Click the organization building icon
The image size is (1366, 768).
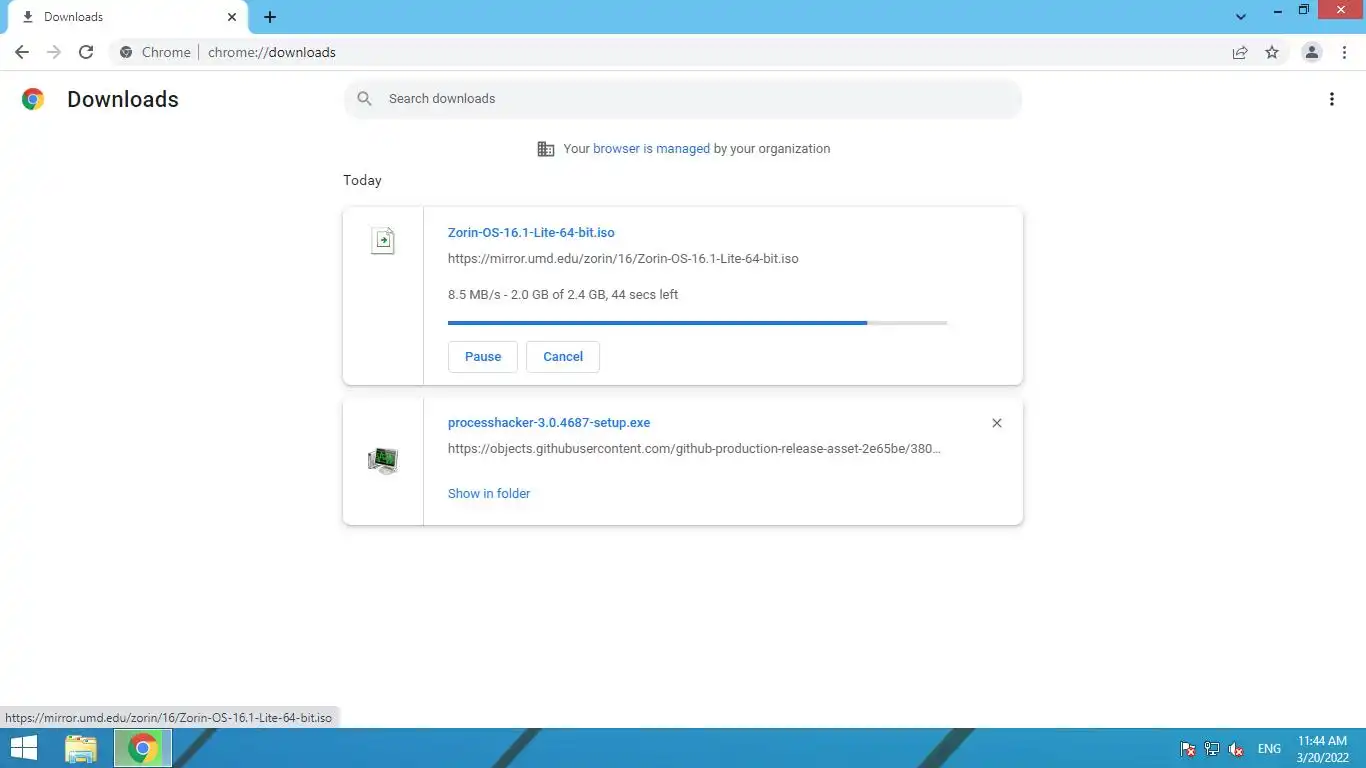click(x=546, y=149)
